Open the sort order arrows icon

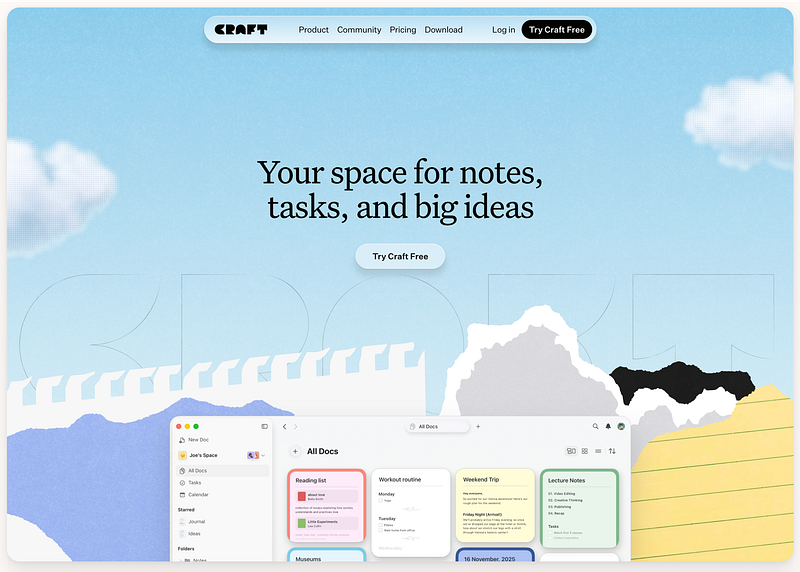point(612,451)
